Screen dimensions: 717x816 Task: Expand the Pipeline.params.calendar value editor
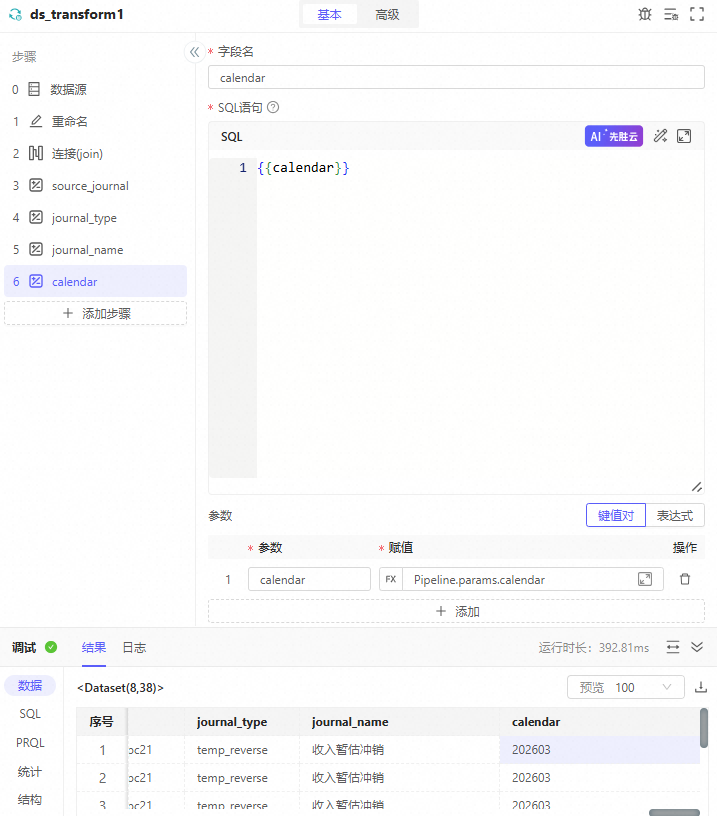[x=645, y=579]
